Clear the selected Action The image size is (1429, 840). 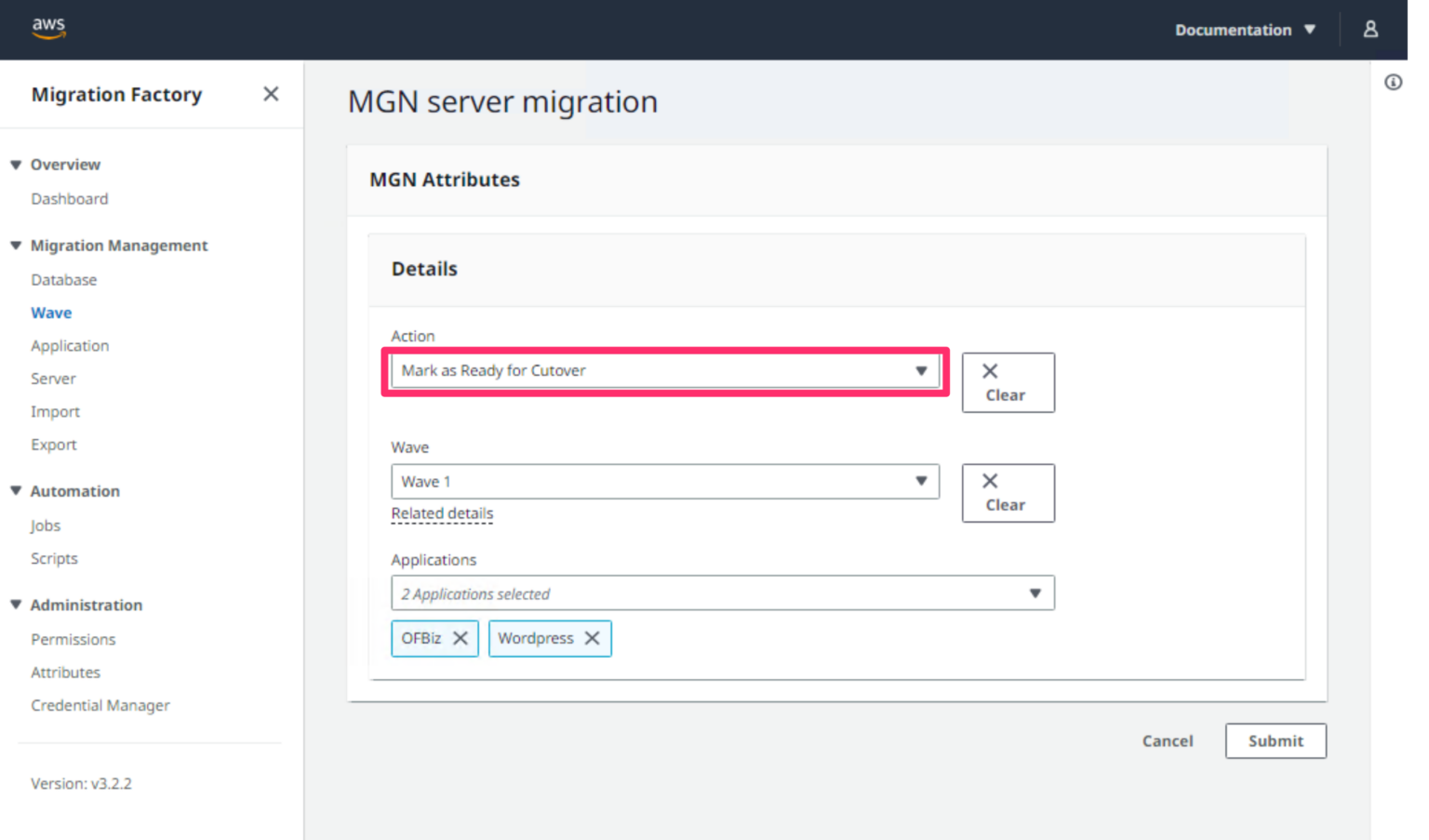(1008, 381)
